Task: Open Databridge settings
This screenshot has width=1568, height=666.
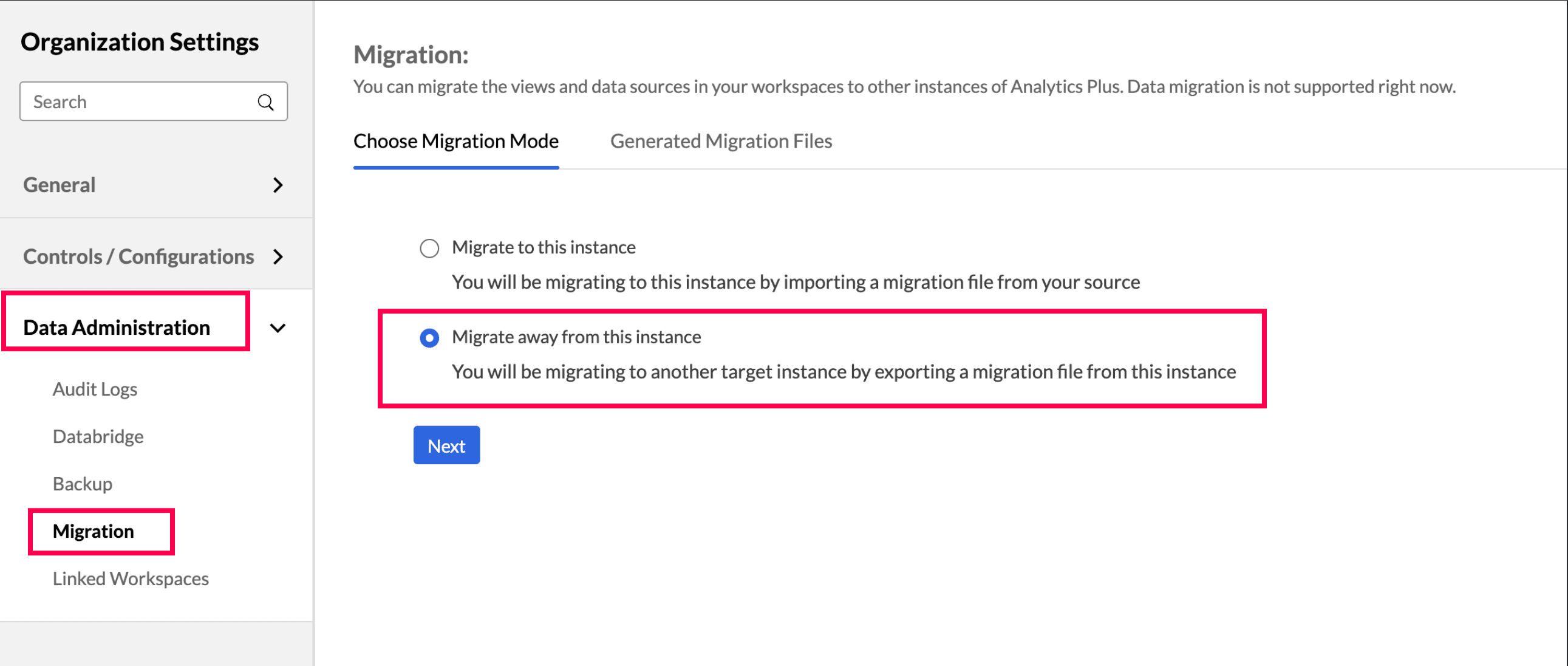Action: [x=98, y=436]
